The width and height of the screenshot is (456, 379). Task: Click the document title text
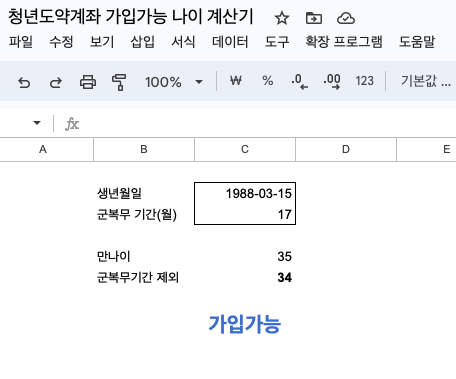(131, 17)
